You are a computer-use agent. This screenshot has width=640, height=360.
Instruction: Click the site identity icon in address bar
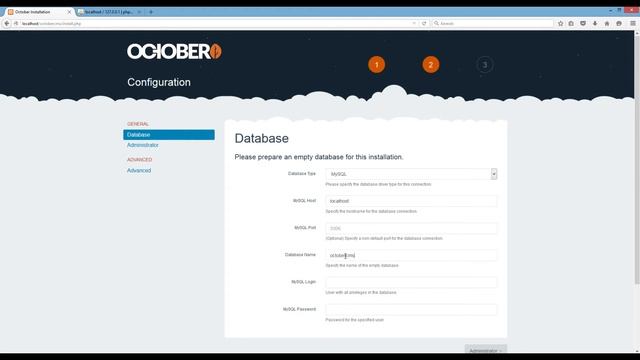coord(16,24)
